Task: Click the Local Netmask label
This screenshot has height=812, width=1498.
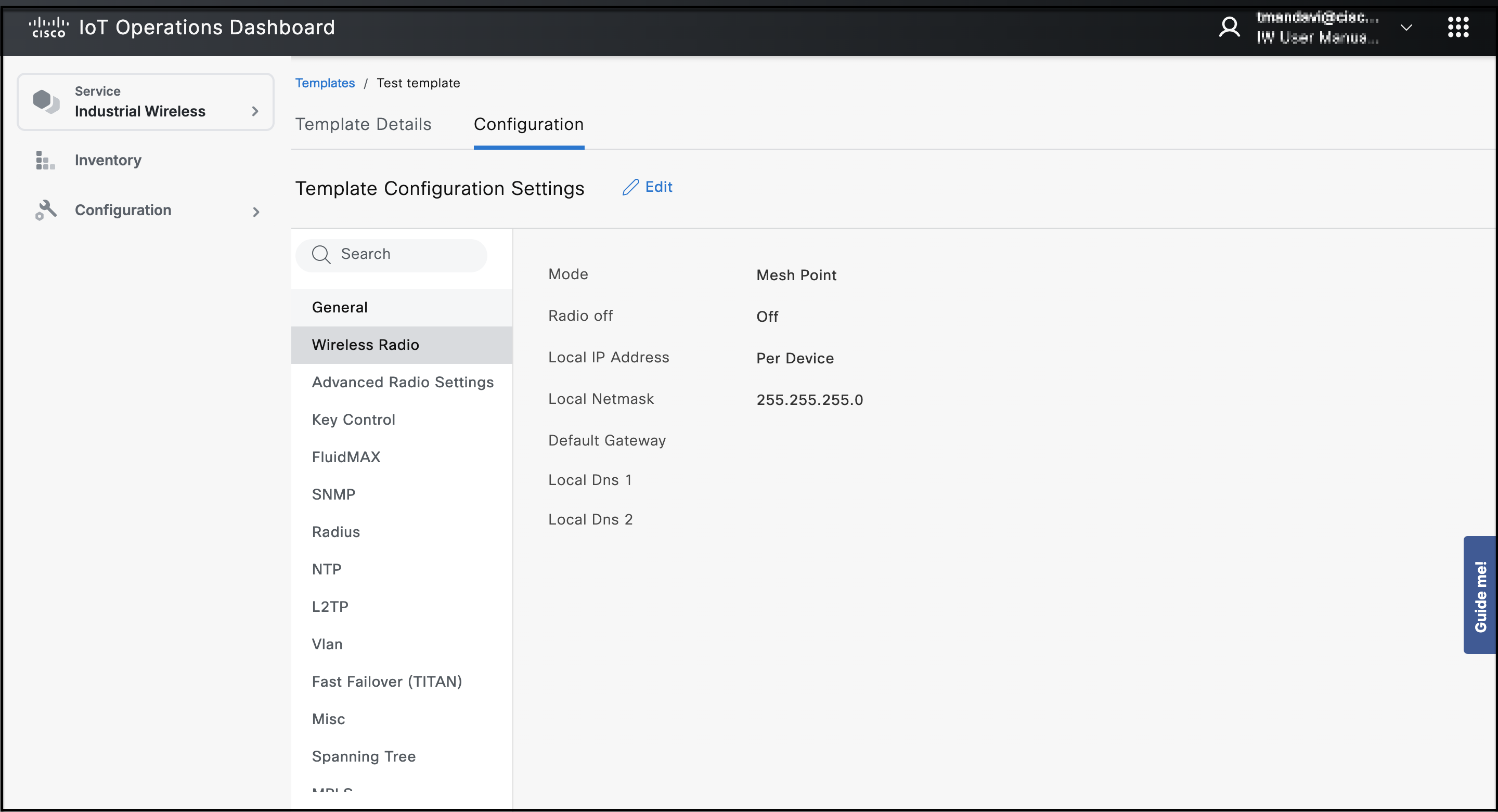Action: [x=601, y=399]
